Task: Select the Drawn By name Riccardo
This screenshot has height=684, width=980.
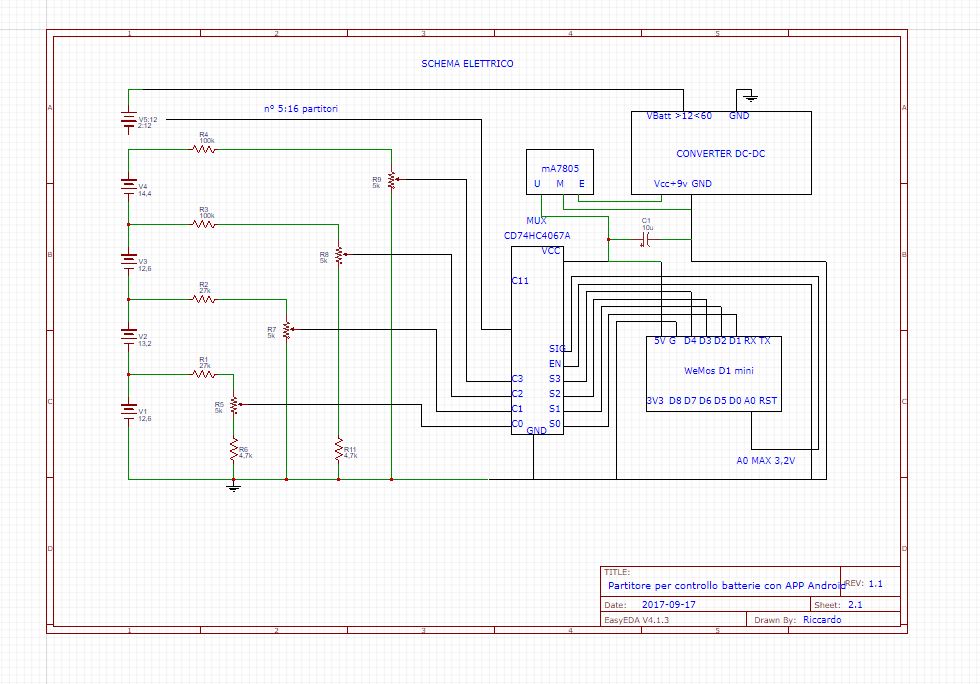Action: [x=822, y=620]
